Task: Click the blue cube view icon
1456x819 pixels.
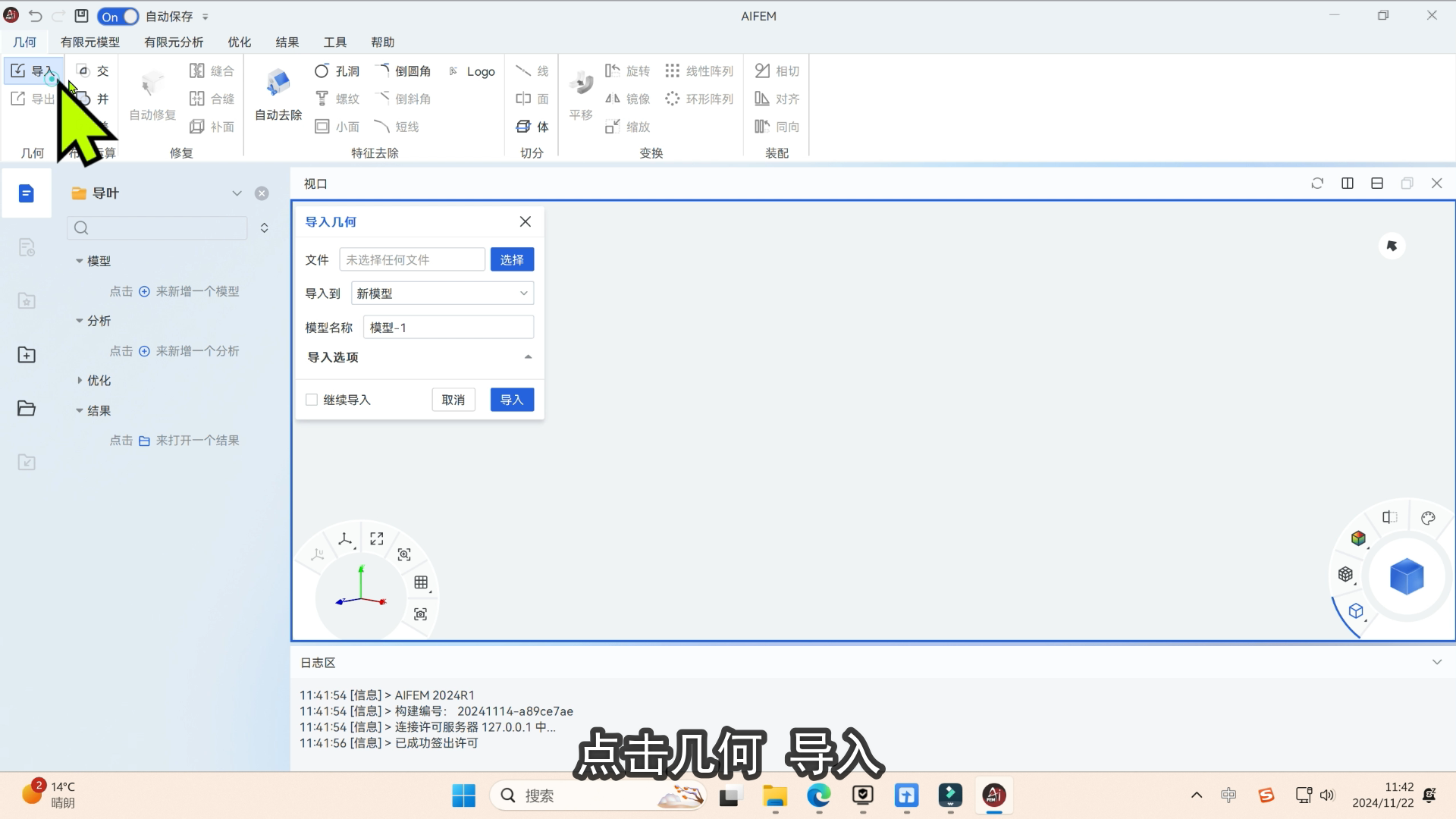Action: (x=1406, y=577)
